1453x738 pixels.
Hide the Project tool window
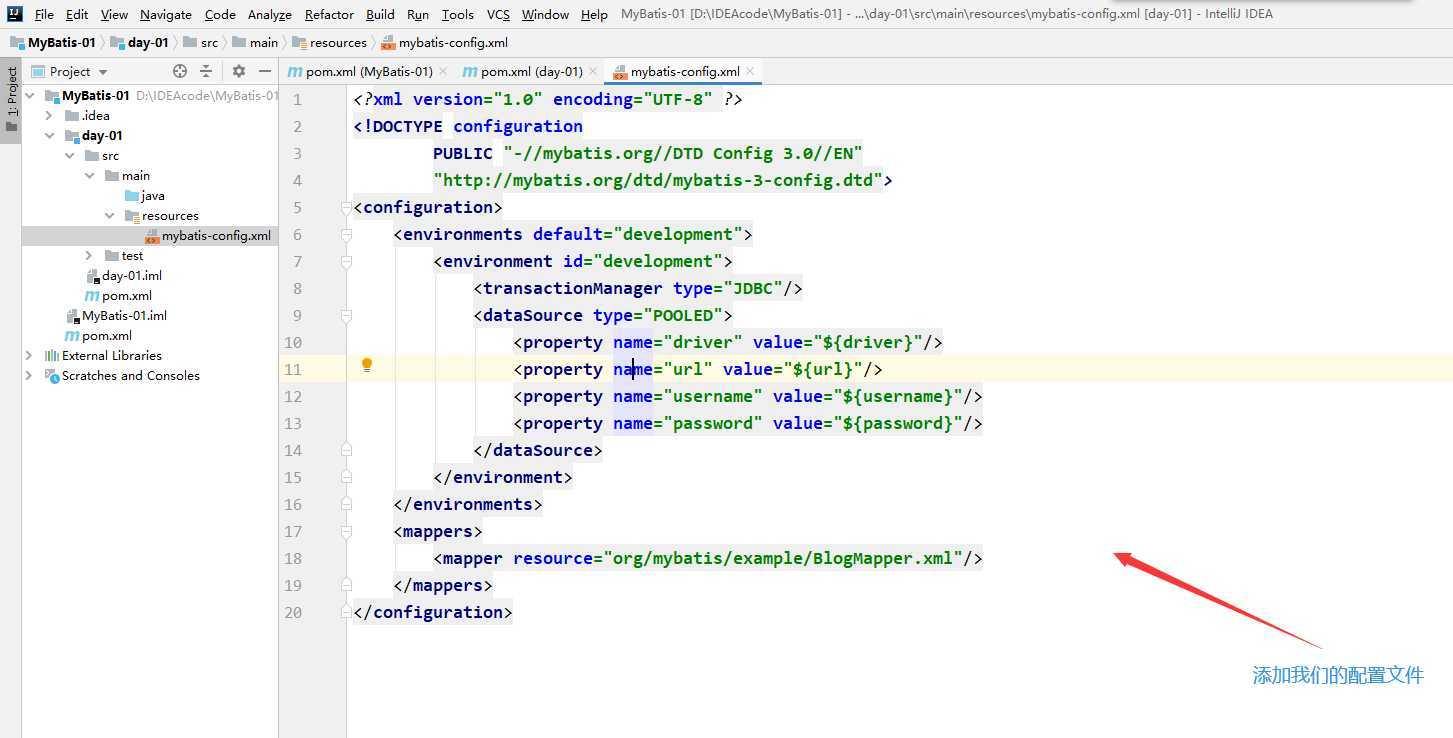point(265,71)
